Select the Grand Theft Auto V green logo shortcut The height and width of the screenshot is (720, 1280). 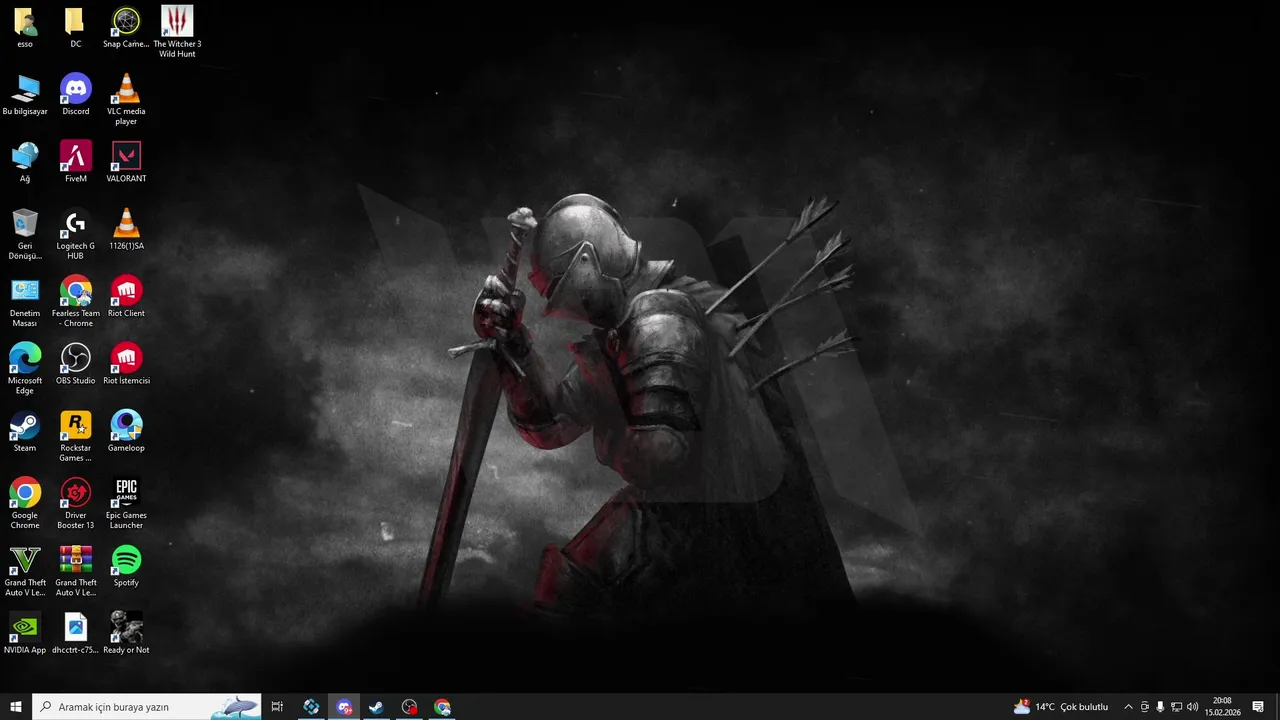pos(25,570)
